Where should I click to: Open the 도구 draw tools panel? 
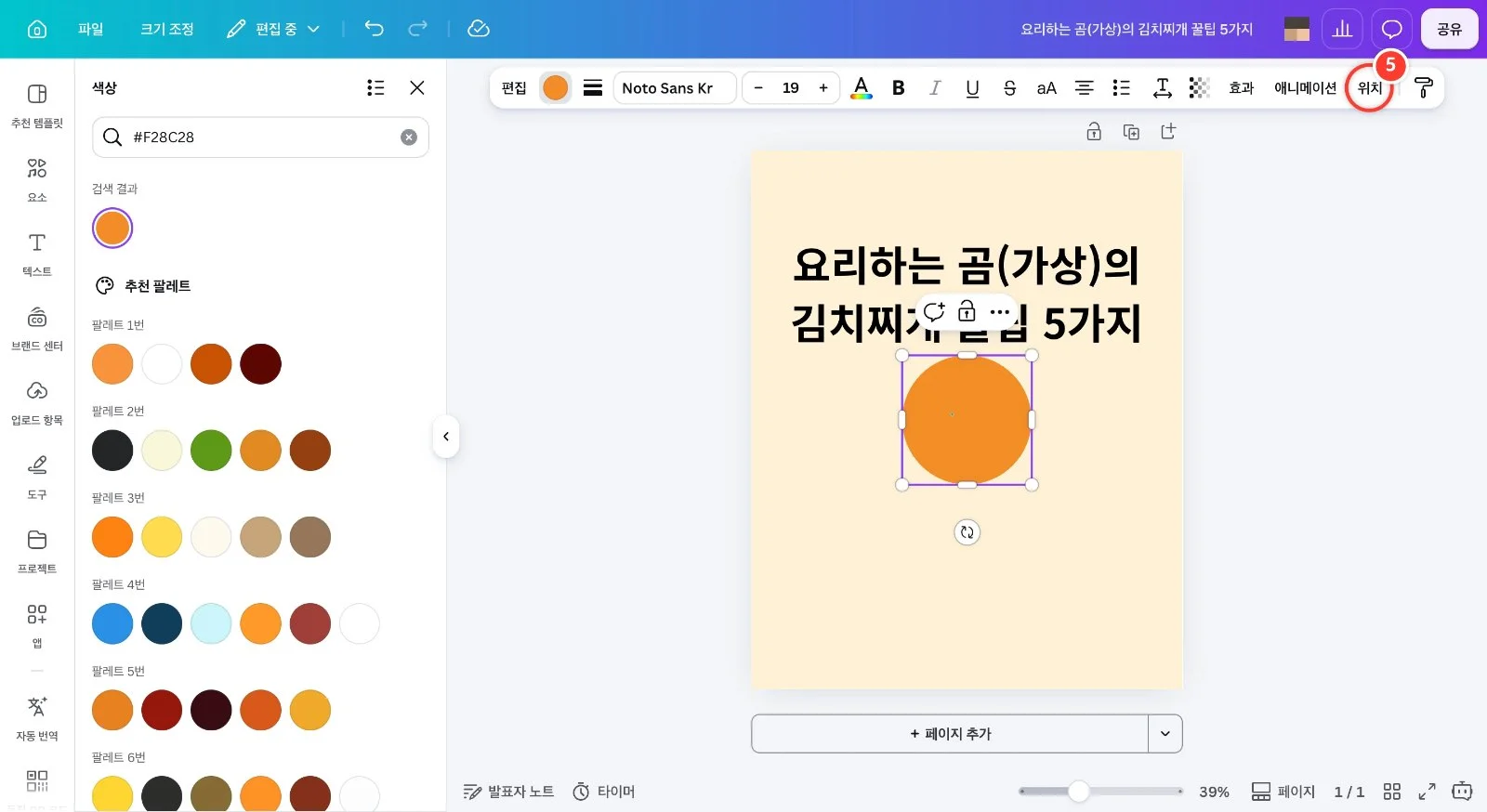point(37,477)
